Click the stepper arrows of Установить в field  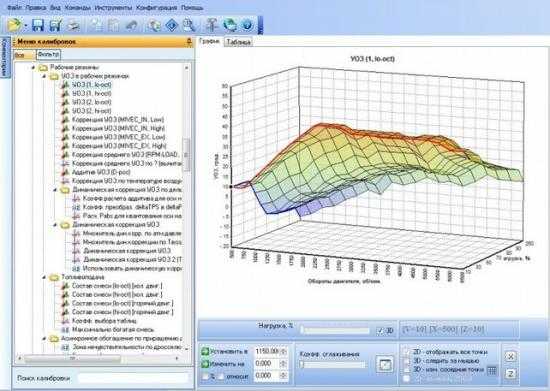click(283, 351)
